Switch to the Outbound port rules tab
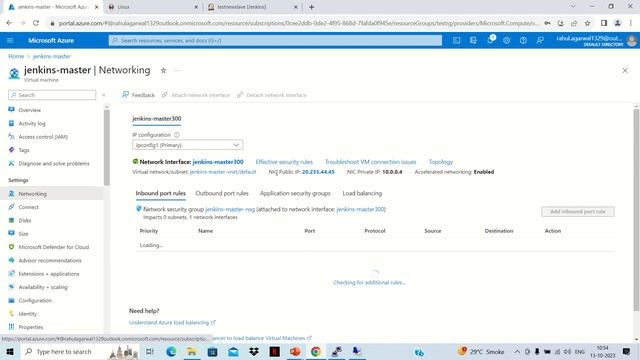 (222, 193)
